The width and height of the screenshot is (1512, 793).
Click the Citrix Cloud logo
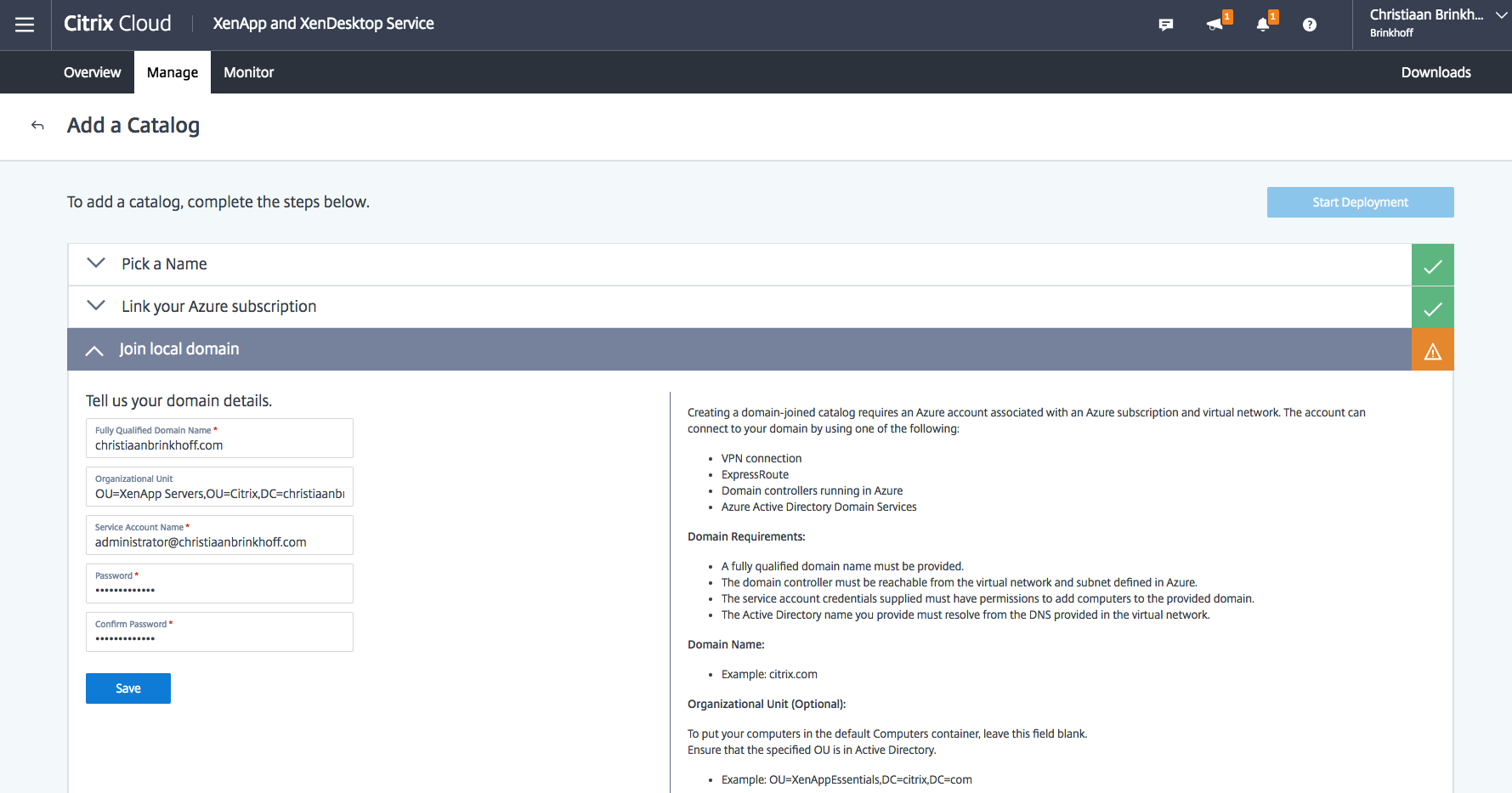click(117, 24)
